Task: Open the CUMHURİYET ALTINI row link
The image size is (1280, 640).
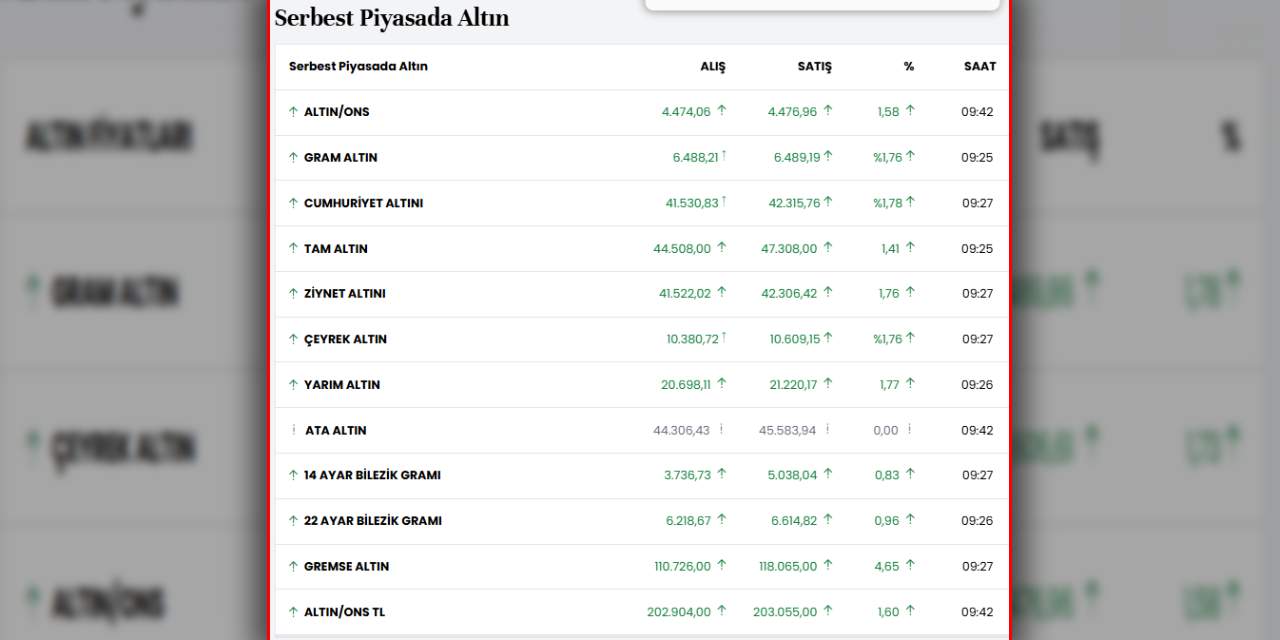Action: 363,203
